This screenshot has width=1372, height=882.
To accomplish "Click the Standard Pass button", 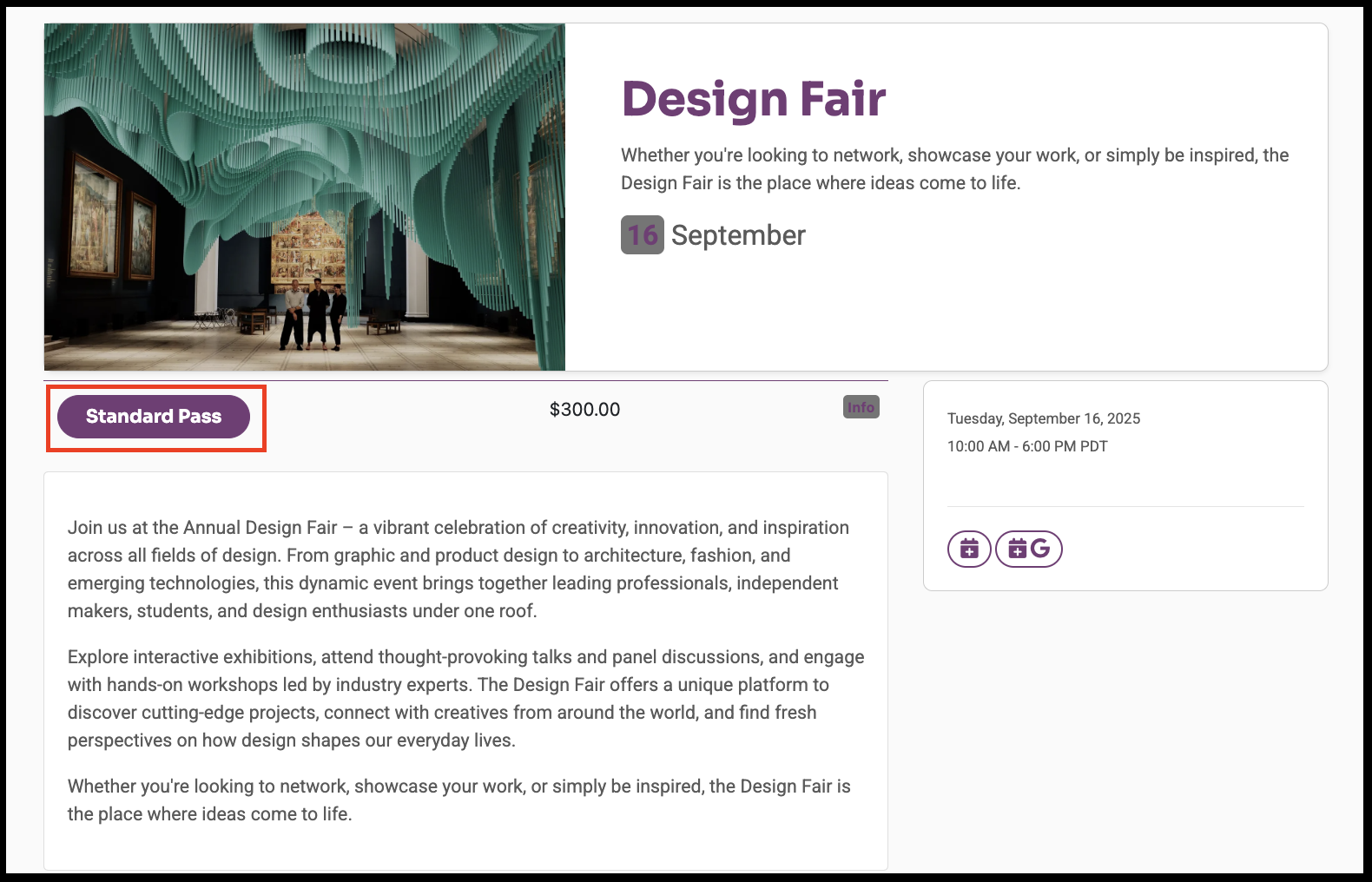I will 154,416.
